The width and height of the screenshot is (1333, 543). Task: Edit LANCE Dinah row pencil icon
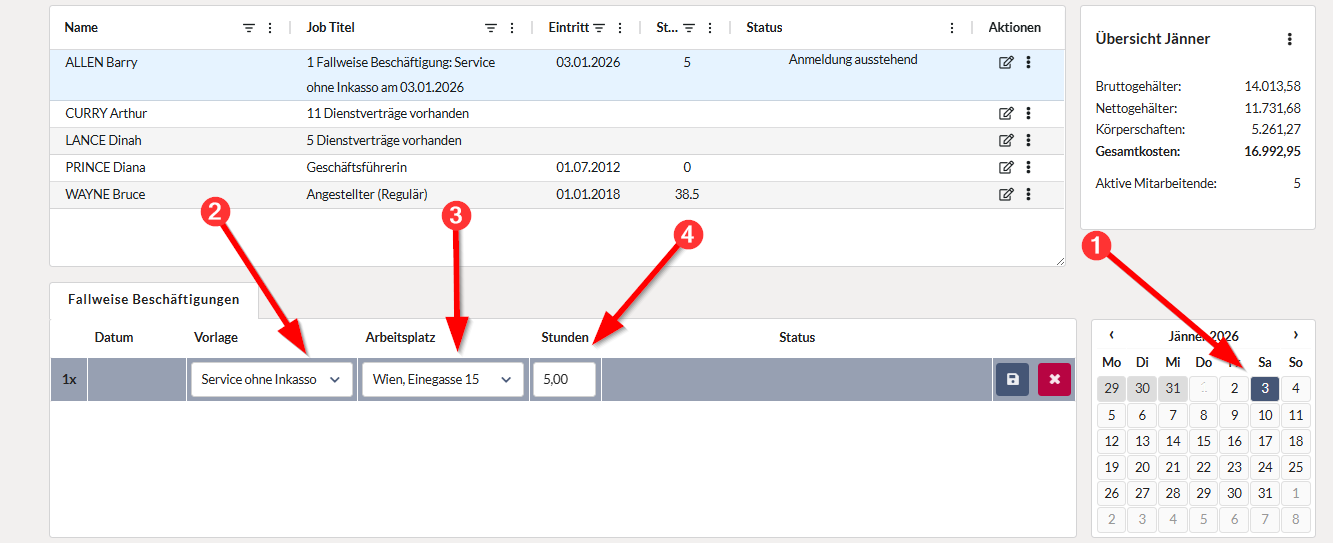pyautogui.click(x=1006, y=140)
